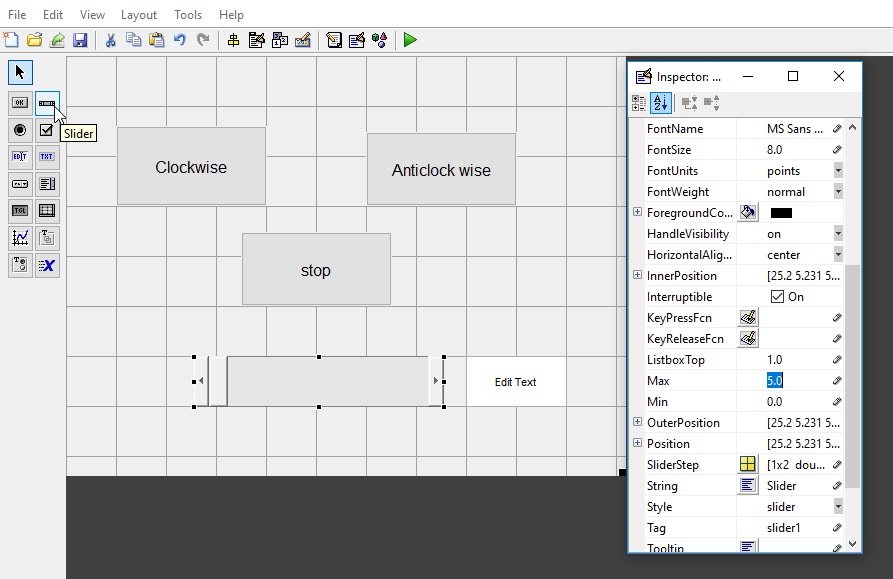Open the Align Objects tool

pyautogui.click(x=233, y=40)
